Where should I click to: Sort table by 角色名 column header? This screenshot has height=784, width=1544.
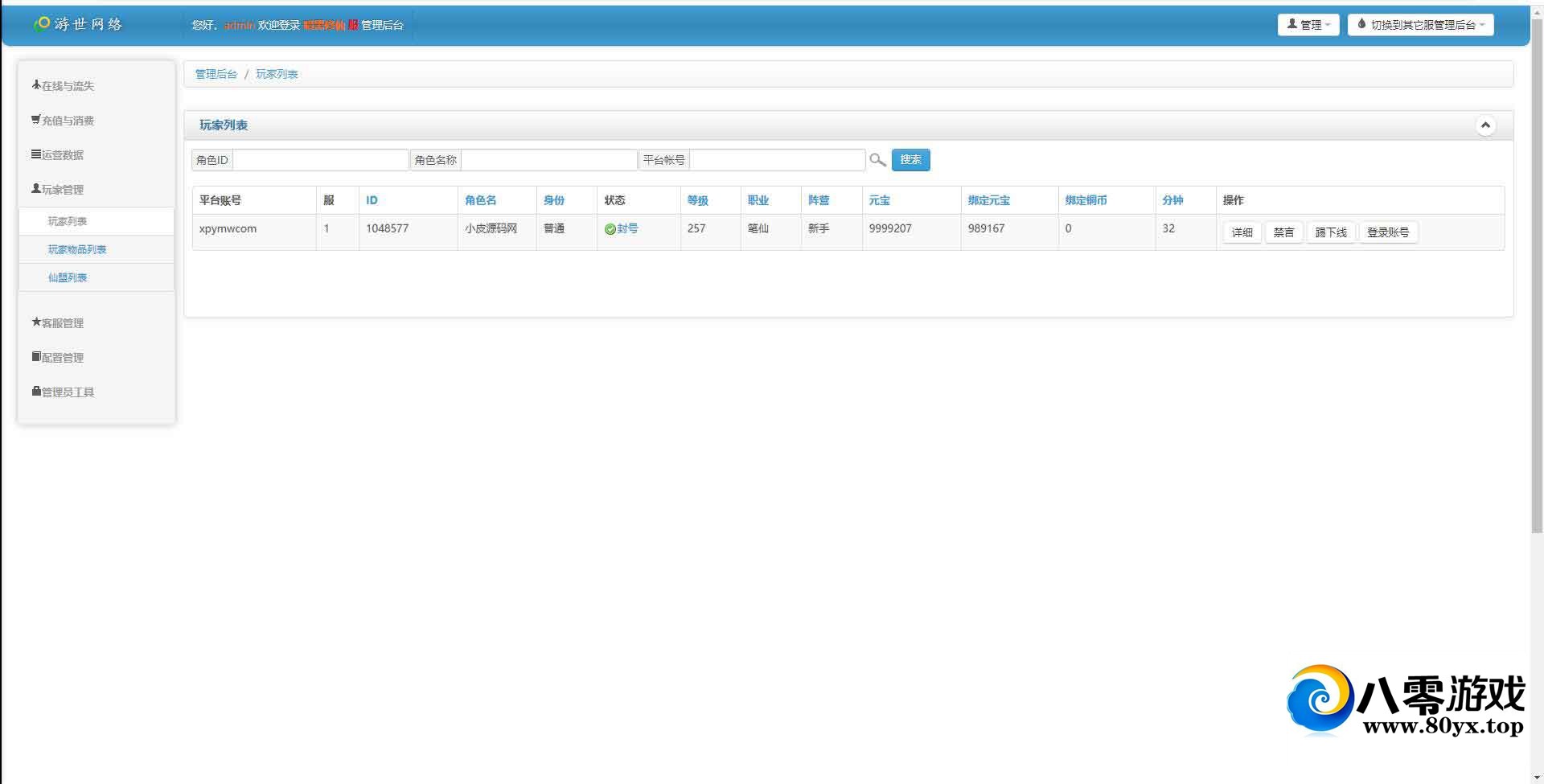[x=481, y=200]
